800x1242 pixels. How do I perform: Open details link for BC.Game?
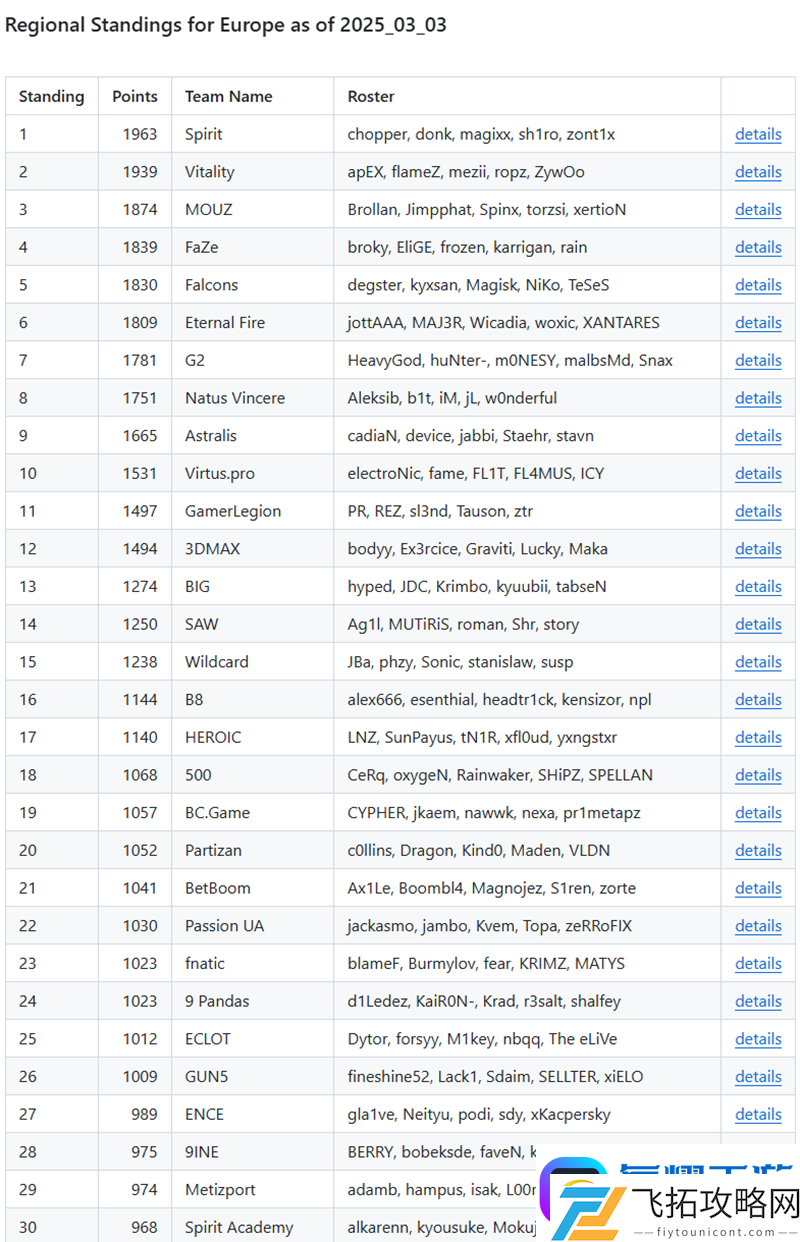point(758,813)
